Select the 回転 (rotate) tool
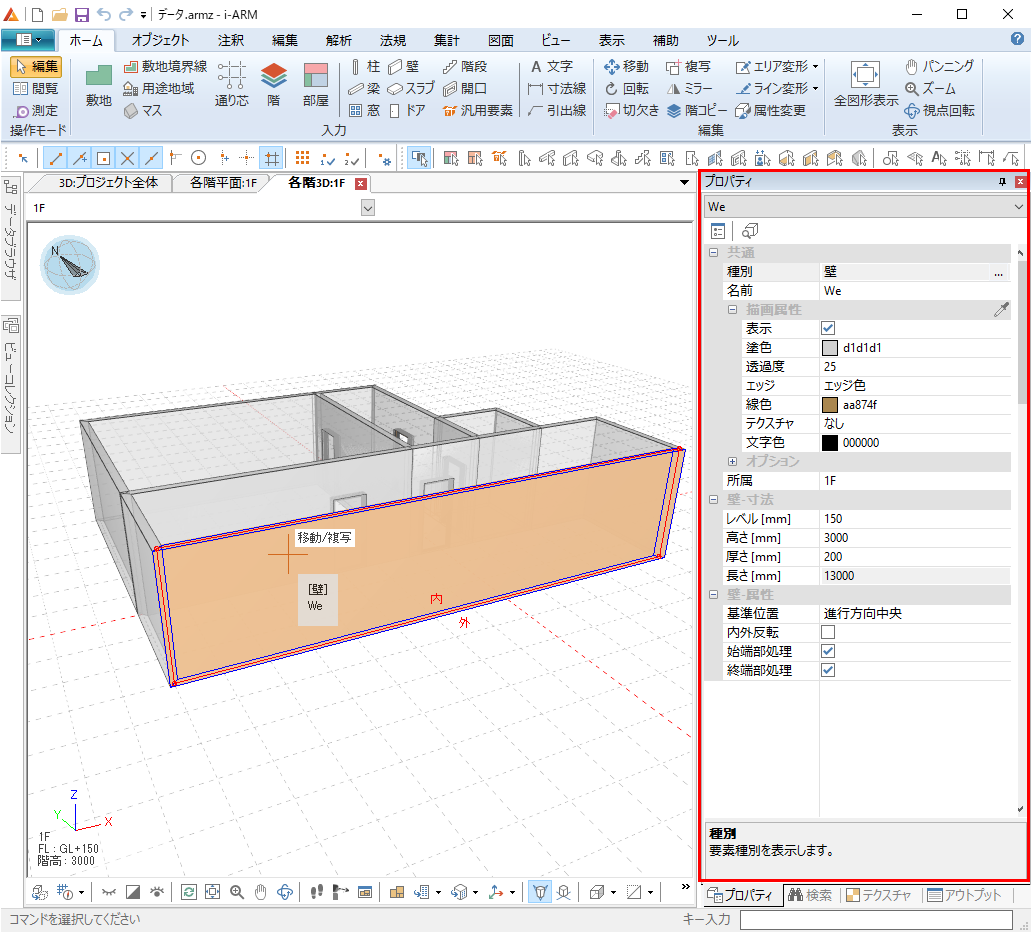 pyautogui.click(x=626, y=88)
